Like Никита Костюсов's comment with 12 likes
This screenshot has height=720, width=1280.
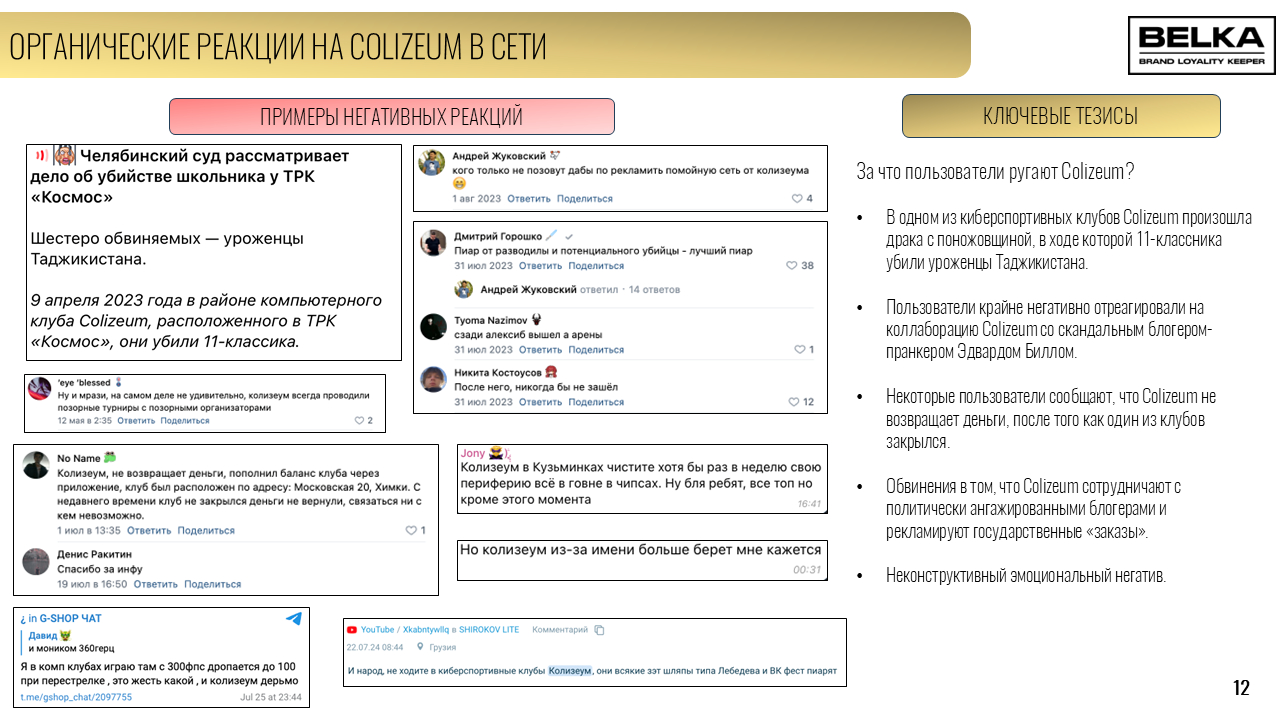794,402
